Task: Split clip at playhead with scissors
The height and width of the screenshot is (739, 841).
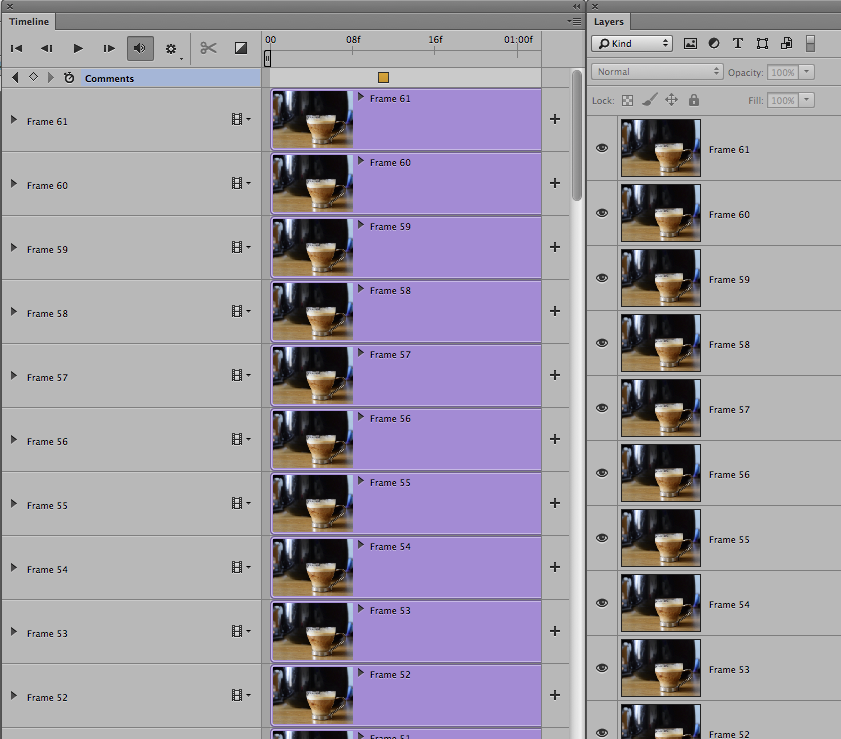Action: (208, 48)
